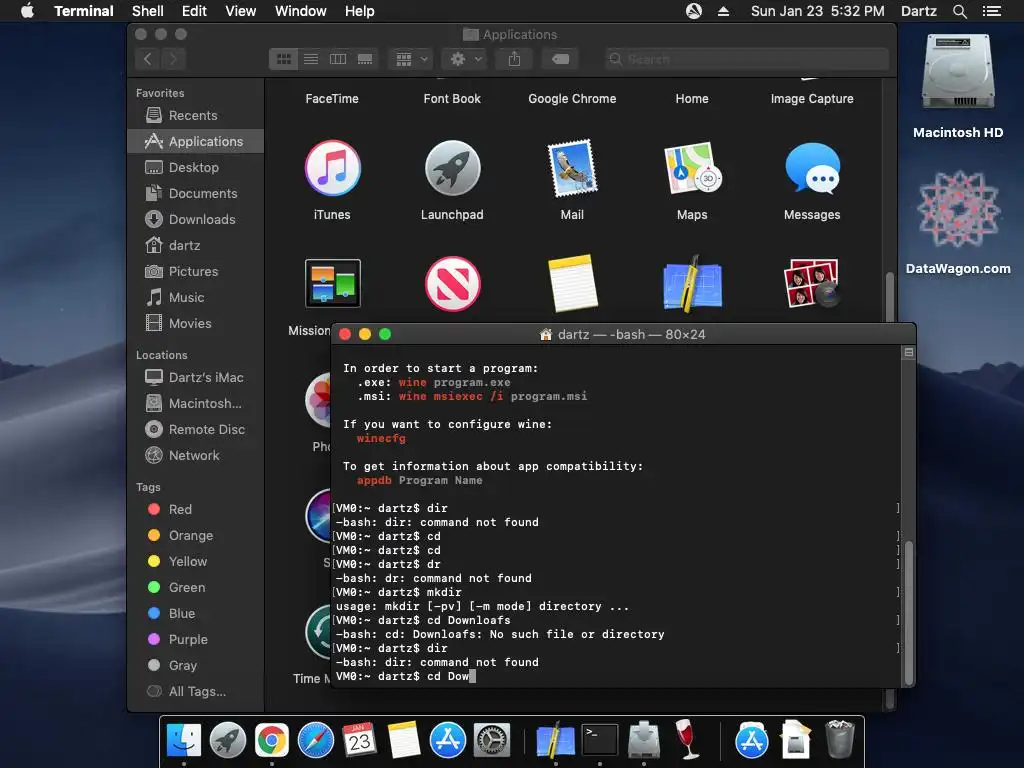Switch Finder to list view

click(311, 59)
